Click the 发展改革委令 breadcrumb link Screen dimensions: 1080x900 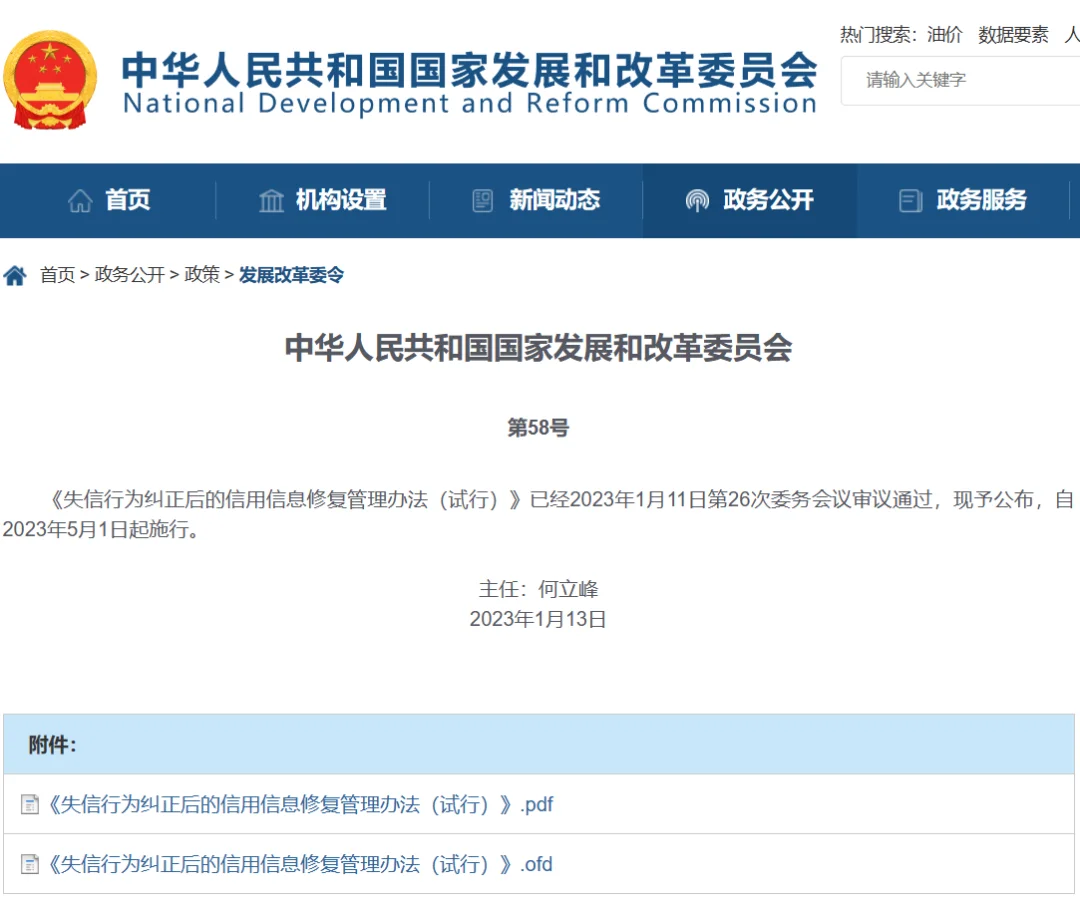pyautogui.click(x=291, y=275)
